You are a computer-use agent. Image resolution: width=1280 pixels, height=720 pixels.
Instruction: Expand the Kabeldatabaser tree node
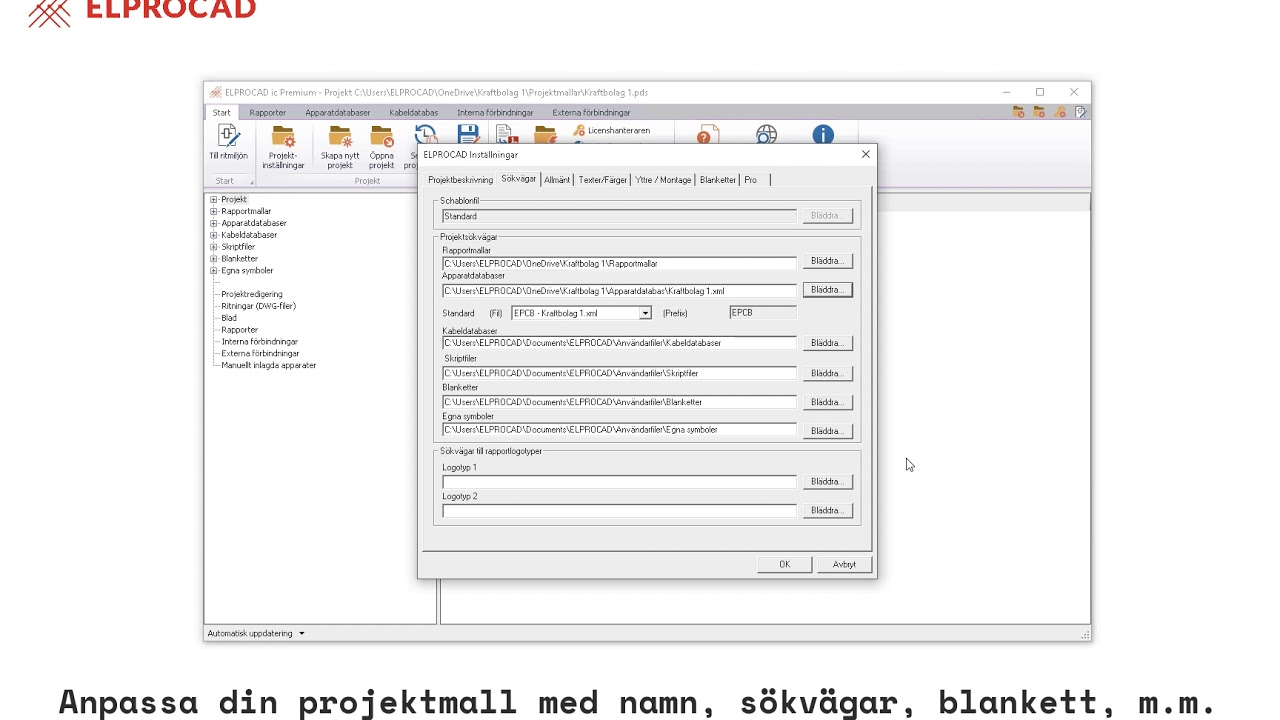coord(213,235)
